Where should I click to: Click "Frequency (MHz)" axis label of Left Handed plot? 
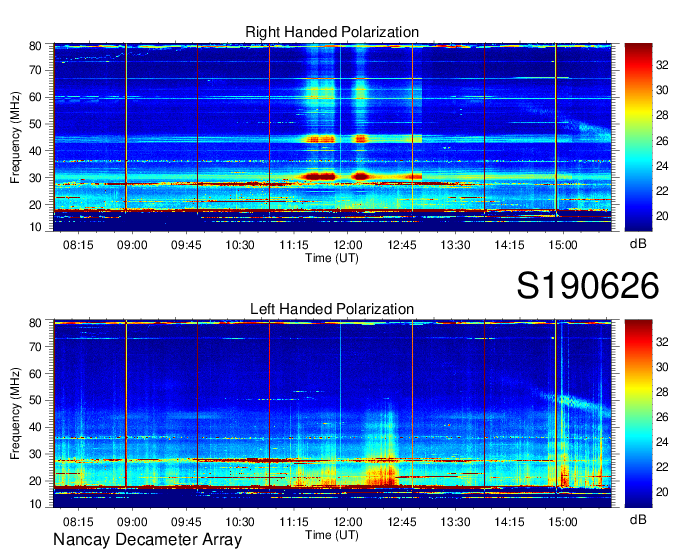pos(15,414)
